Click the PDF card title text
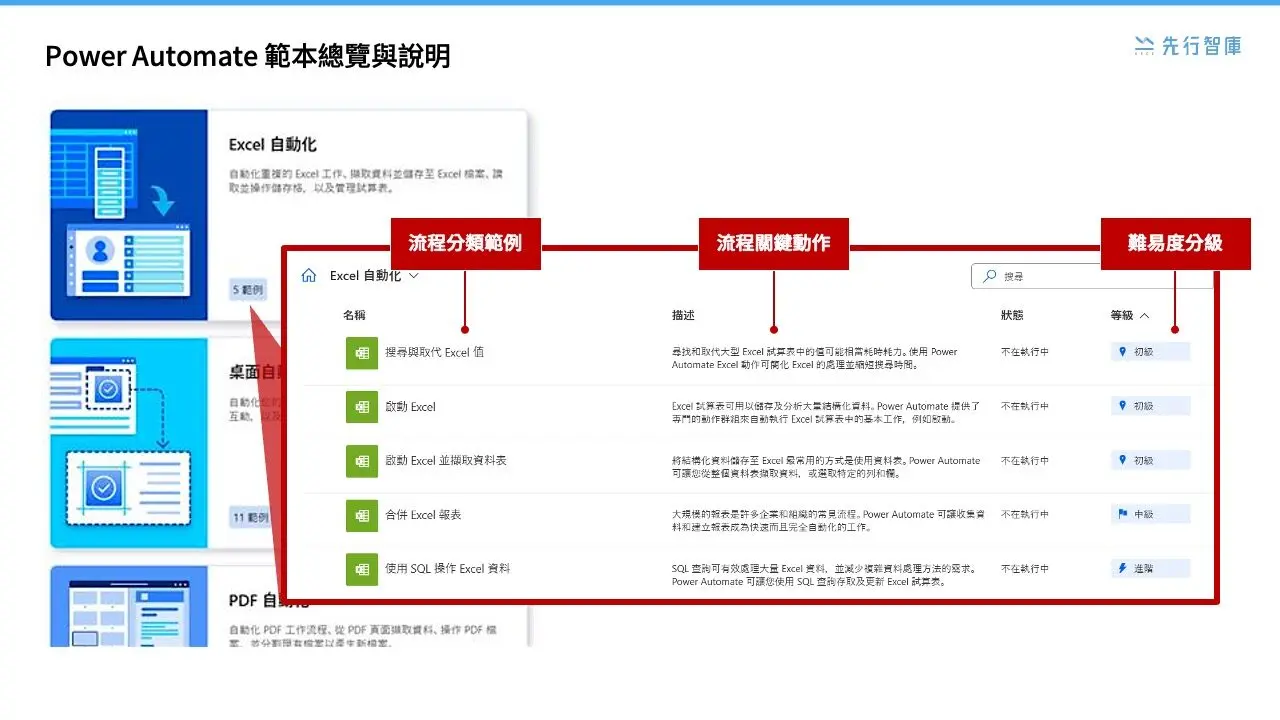This screenshot has height=720, width=1280. (x=269, y=600)
